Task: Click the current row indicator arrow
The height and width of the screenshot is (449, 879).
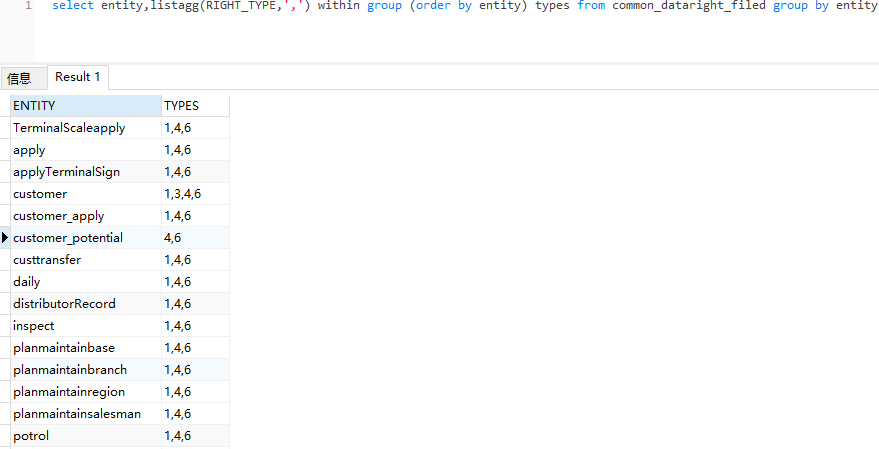Action: 5,238
